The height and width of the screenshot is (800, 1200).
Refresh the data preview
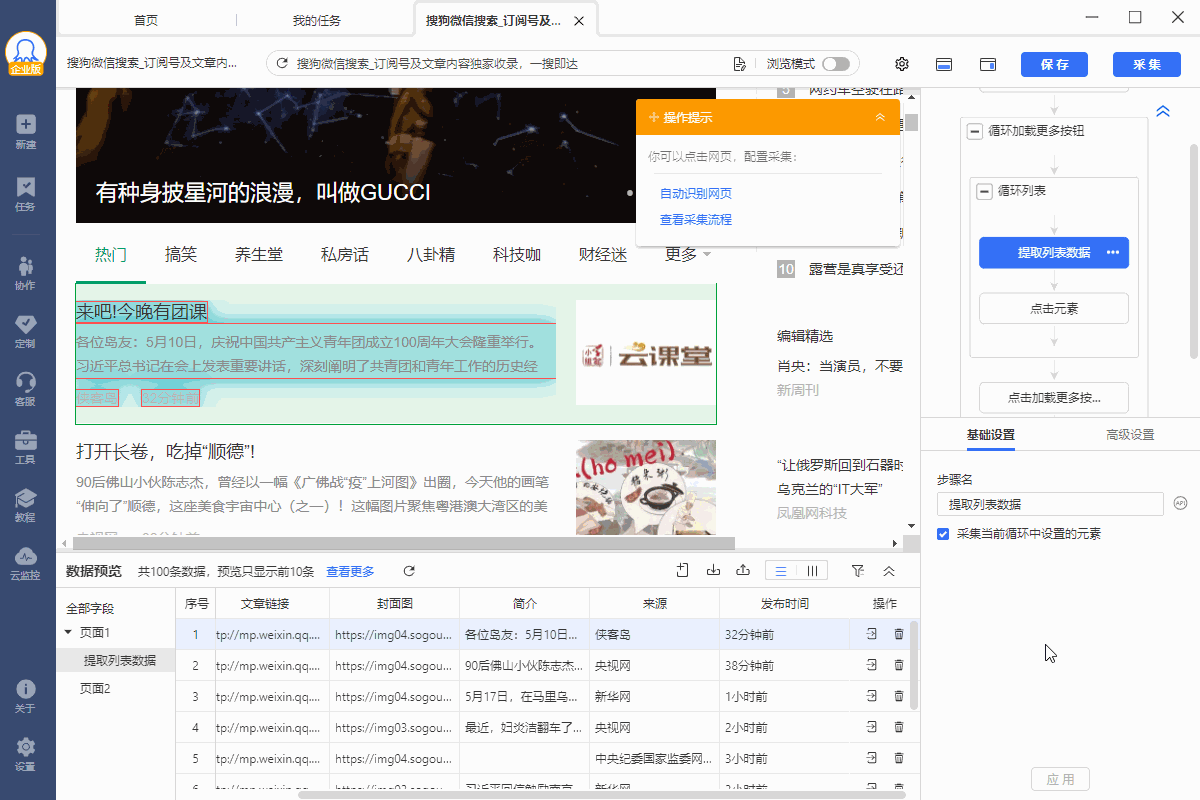409,571
